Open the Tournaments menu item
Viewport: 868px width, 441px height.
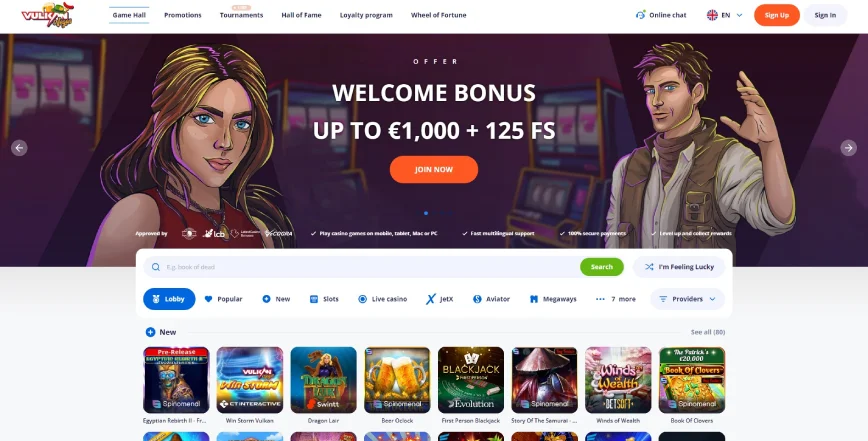(x=241, y=15)
